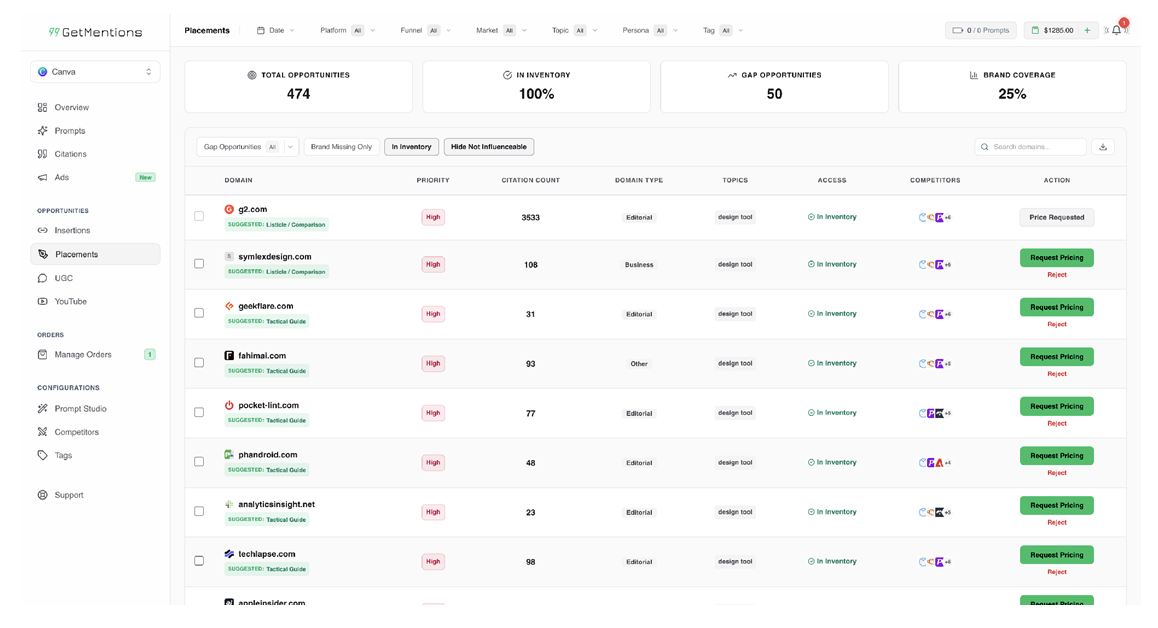The height and width of the screenshot is (628, 1158).
Task: Open the Citations quote icon
Action: point(42,154)
